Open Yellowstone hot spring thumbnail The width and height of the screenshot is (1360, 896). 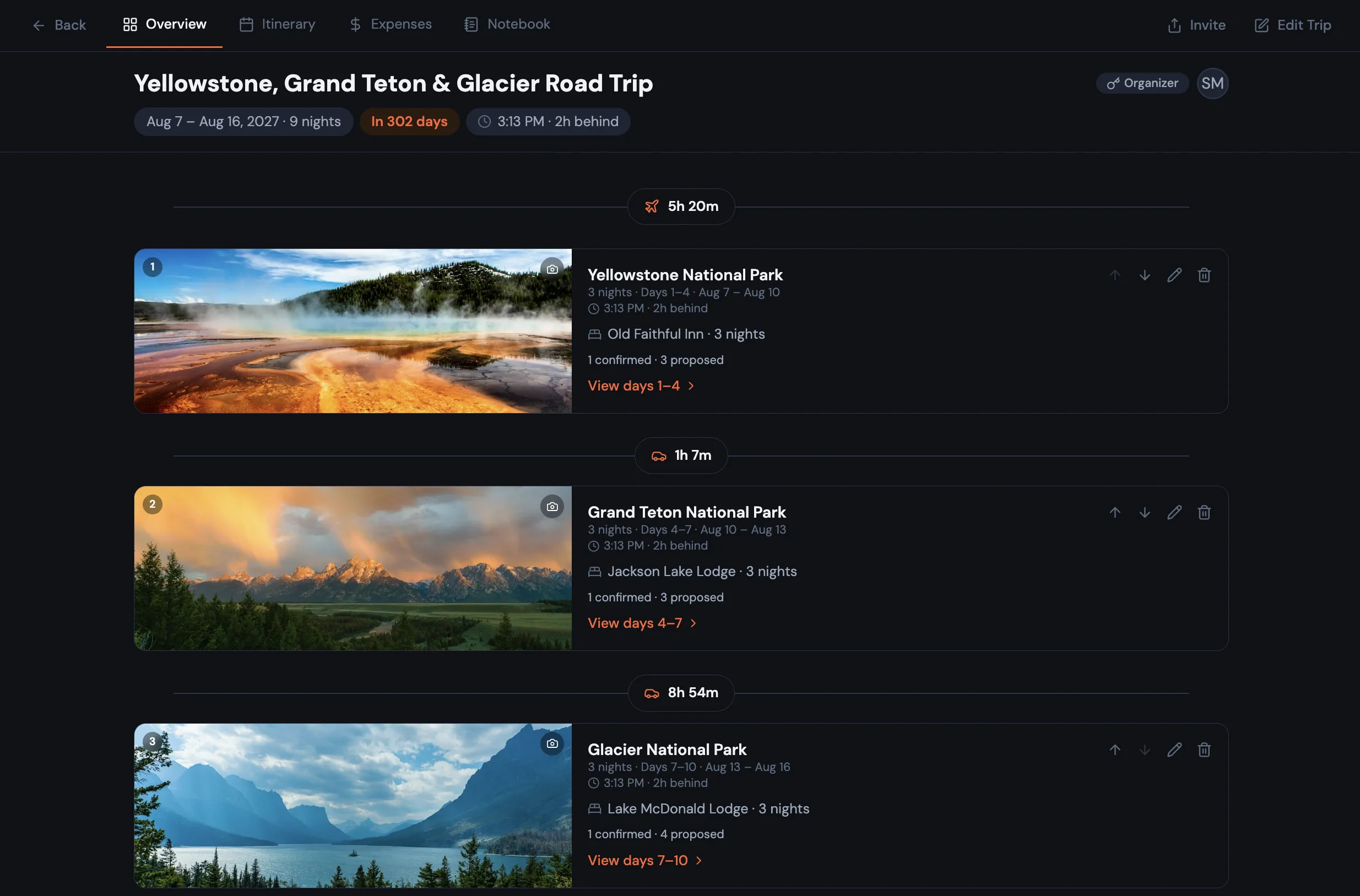pos(353,331)
